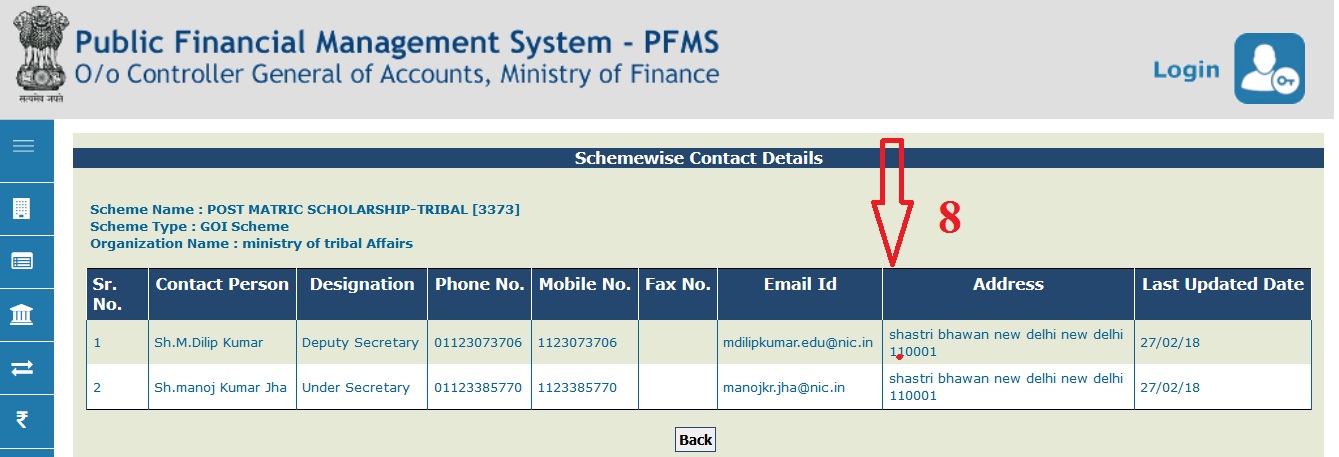This screenshot has height=457, width=1339.
Task: Select the Sh.M.Dilip Kumar row
Action: [699, 342]
